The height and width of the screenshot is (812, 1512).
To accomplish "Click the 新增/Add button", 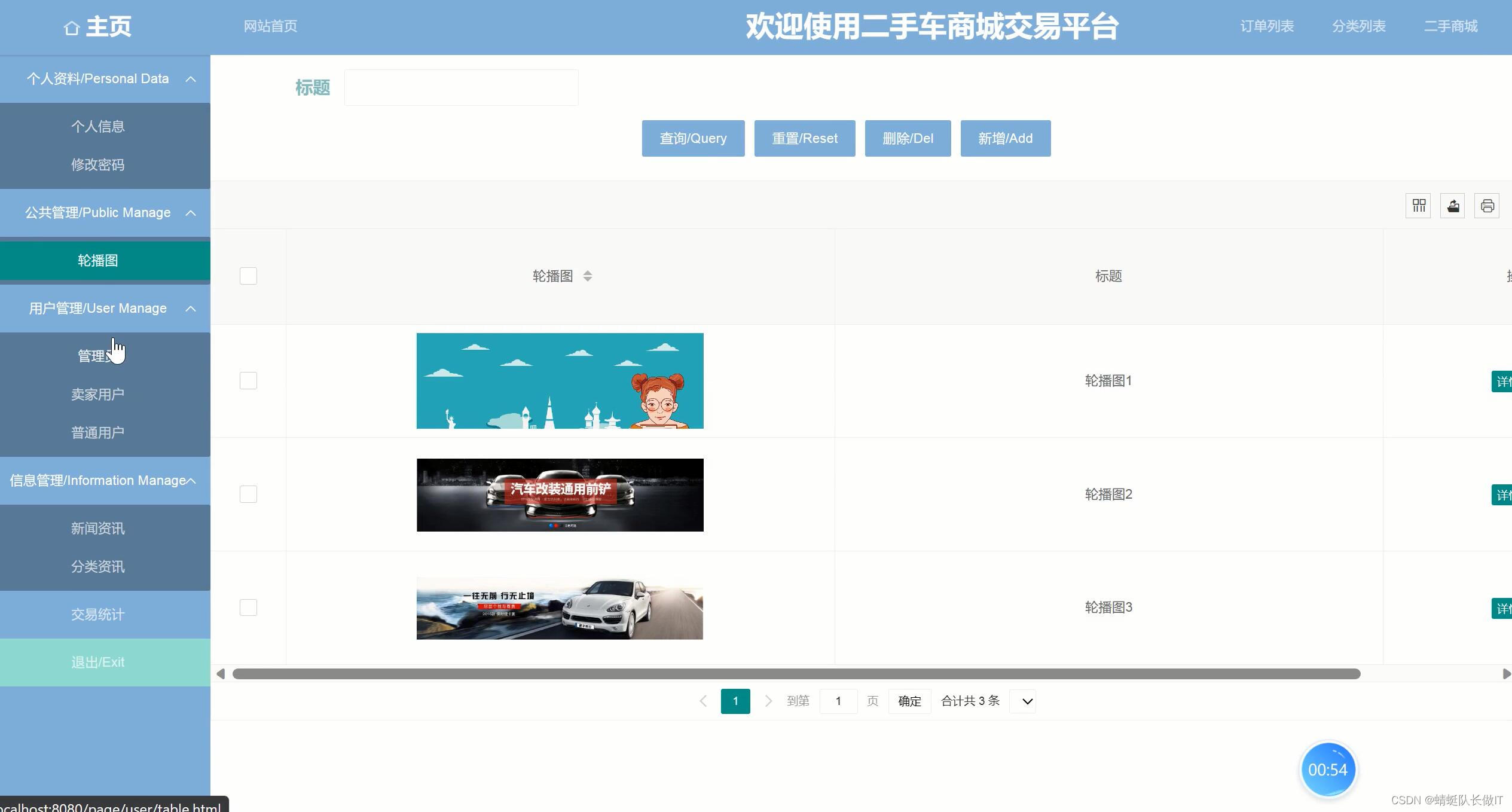I will click(1005, 139).
